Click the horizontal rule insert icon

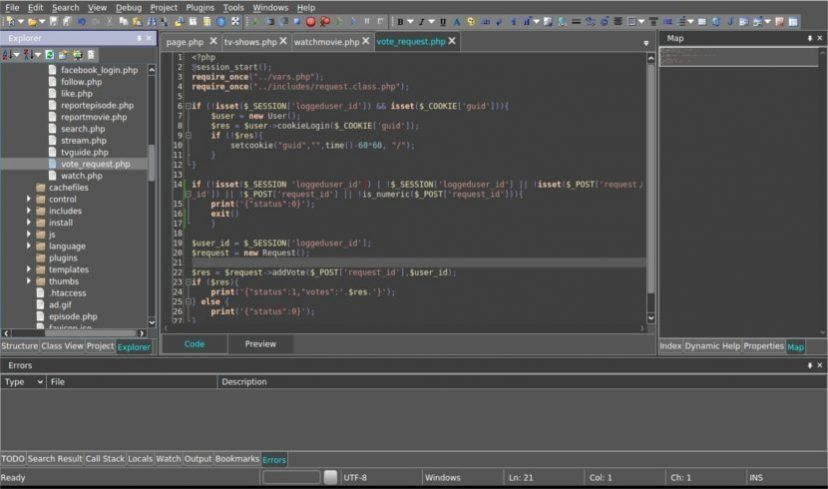pyautogui.click(x=576, y=22)
